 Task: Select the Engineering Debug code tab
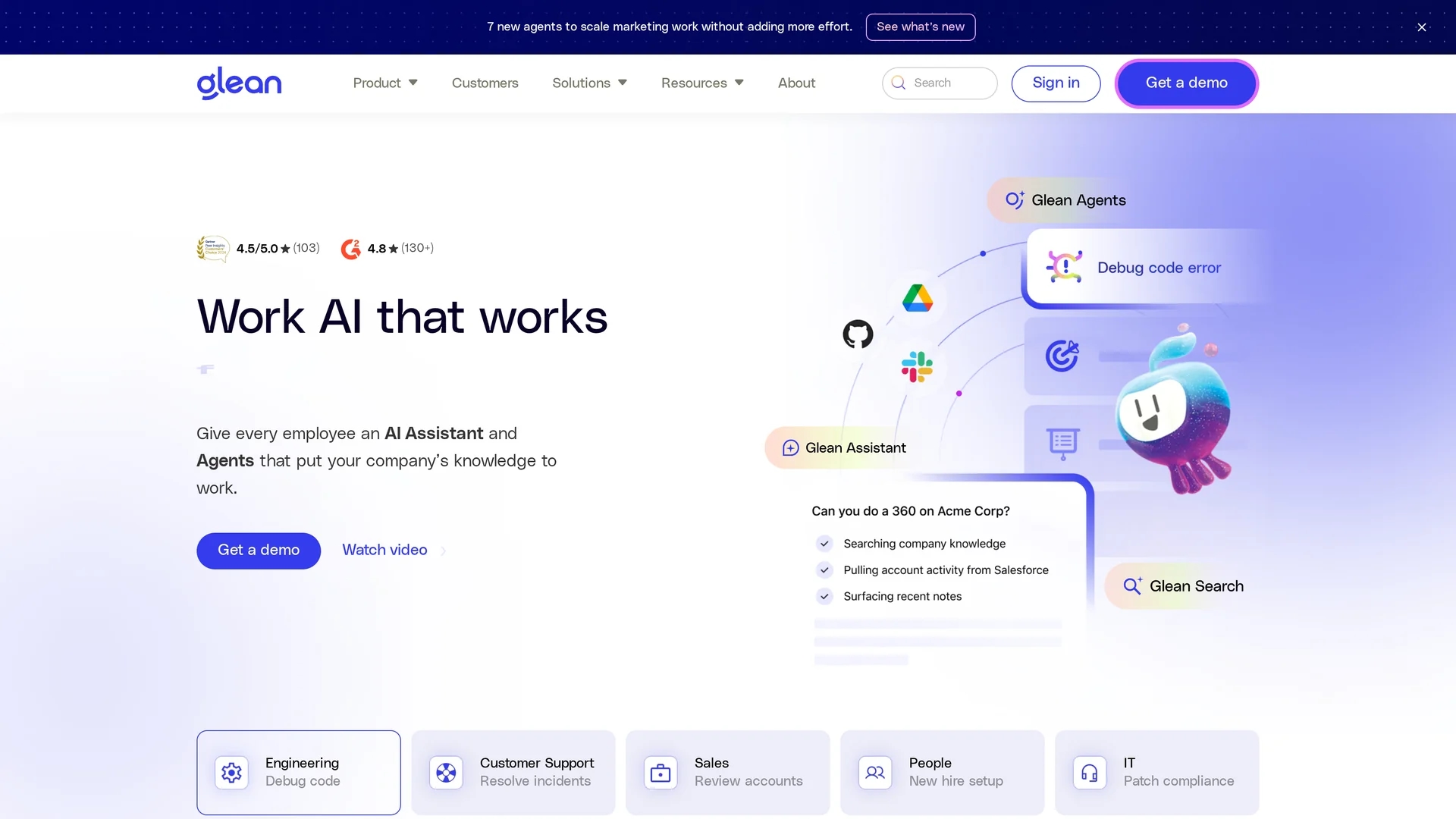click(x=299, y=773)
